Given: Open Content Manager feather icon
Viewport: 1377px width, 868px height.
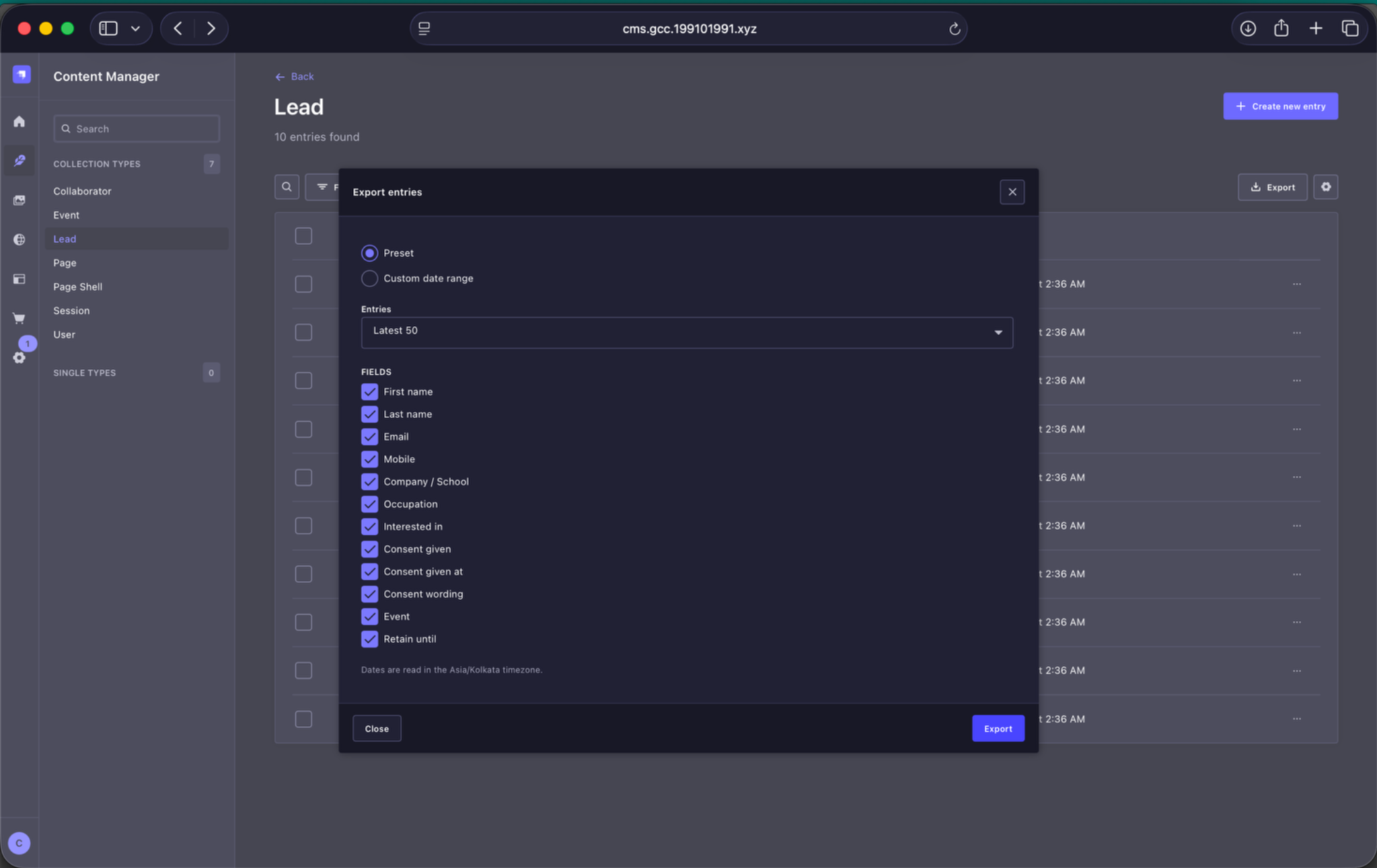Looking at the screenshot, I should [20, 161].
